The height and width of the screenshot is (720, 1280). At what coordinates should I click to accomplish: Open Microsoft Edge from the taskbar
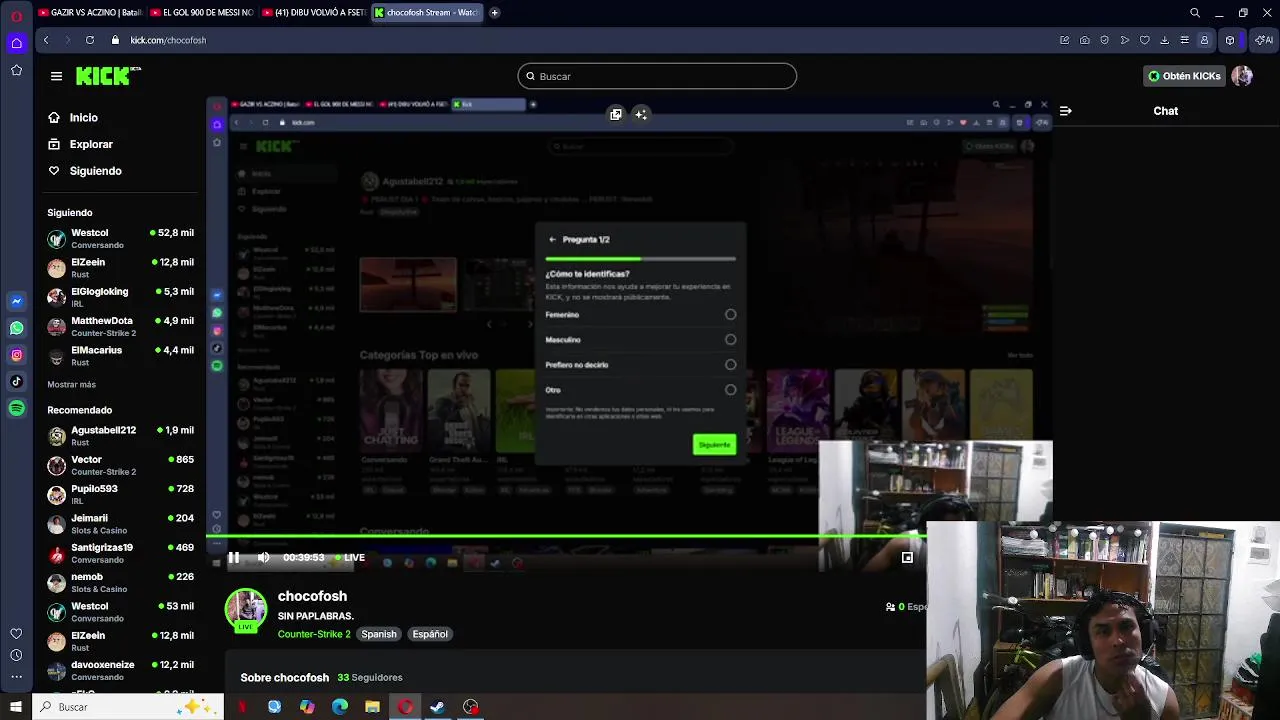[340, 707]
